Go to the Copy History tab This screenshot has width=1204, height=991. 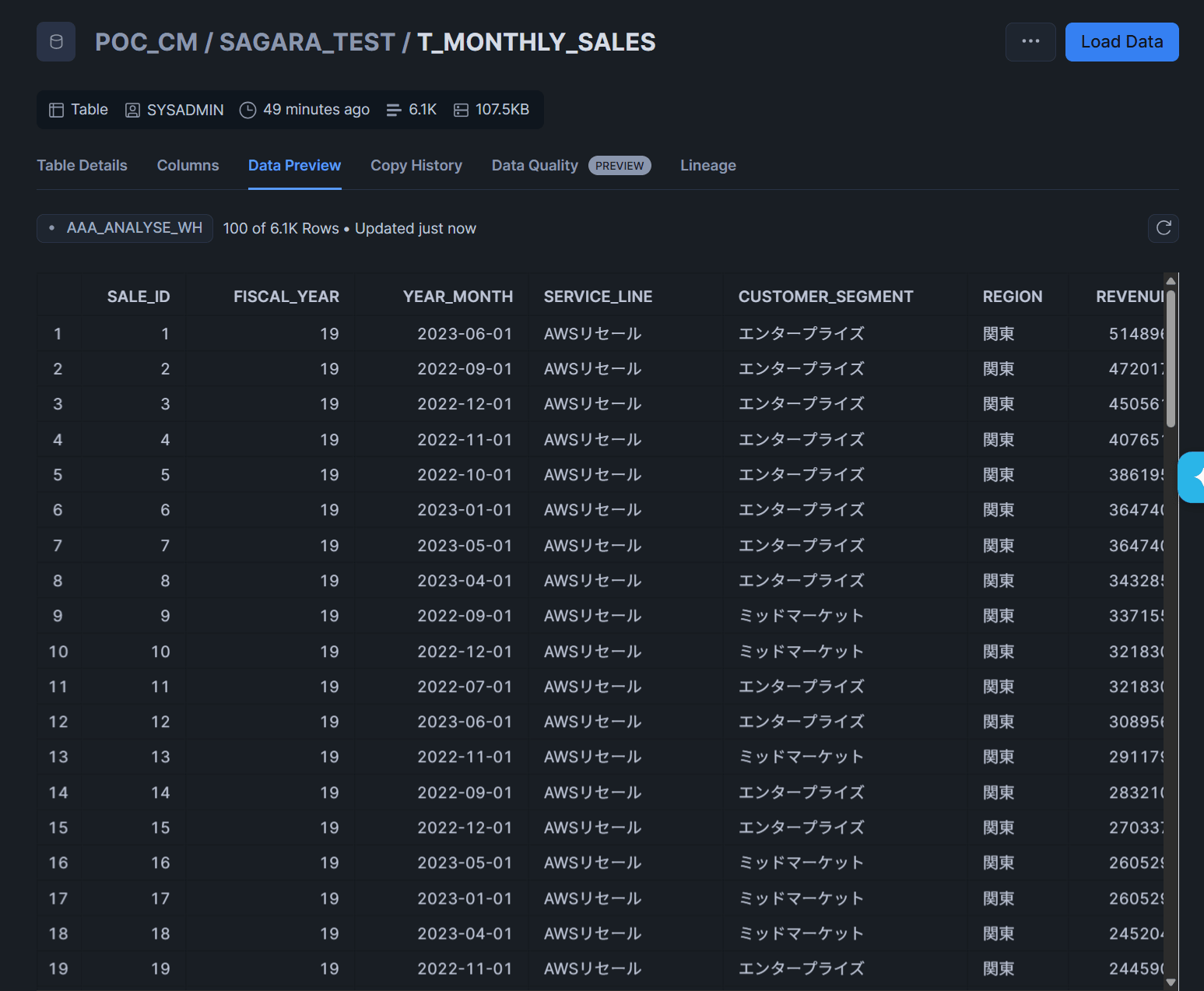pyautogui.click(x=416, y=166)
